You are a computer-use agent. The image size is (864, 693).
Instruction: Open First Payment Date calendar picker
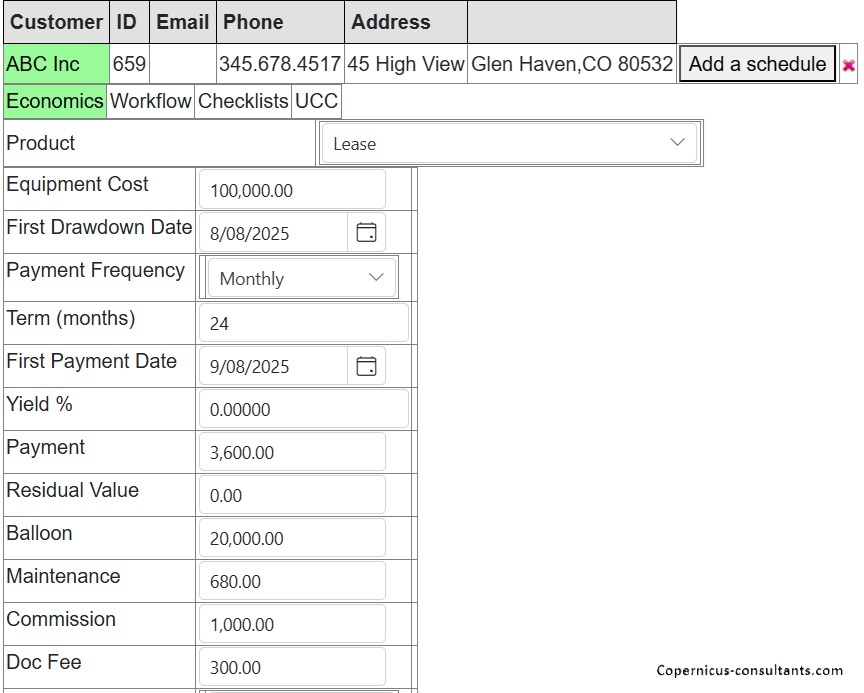(x=367, y=366)
